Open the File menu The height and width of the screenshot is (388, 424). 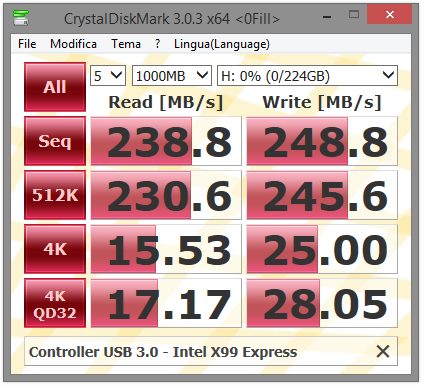pos(27,44)
